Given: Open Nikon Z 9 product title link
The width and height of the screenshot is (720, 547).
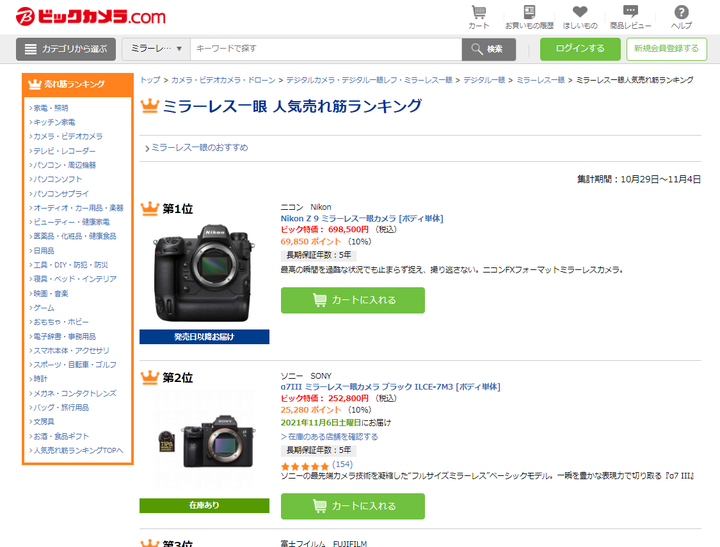Looking at the screenshot, I should tap(362, 219).
